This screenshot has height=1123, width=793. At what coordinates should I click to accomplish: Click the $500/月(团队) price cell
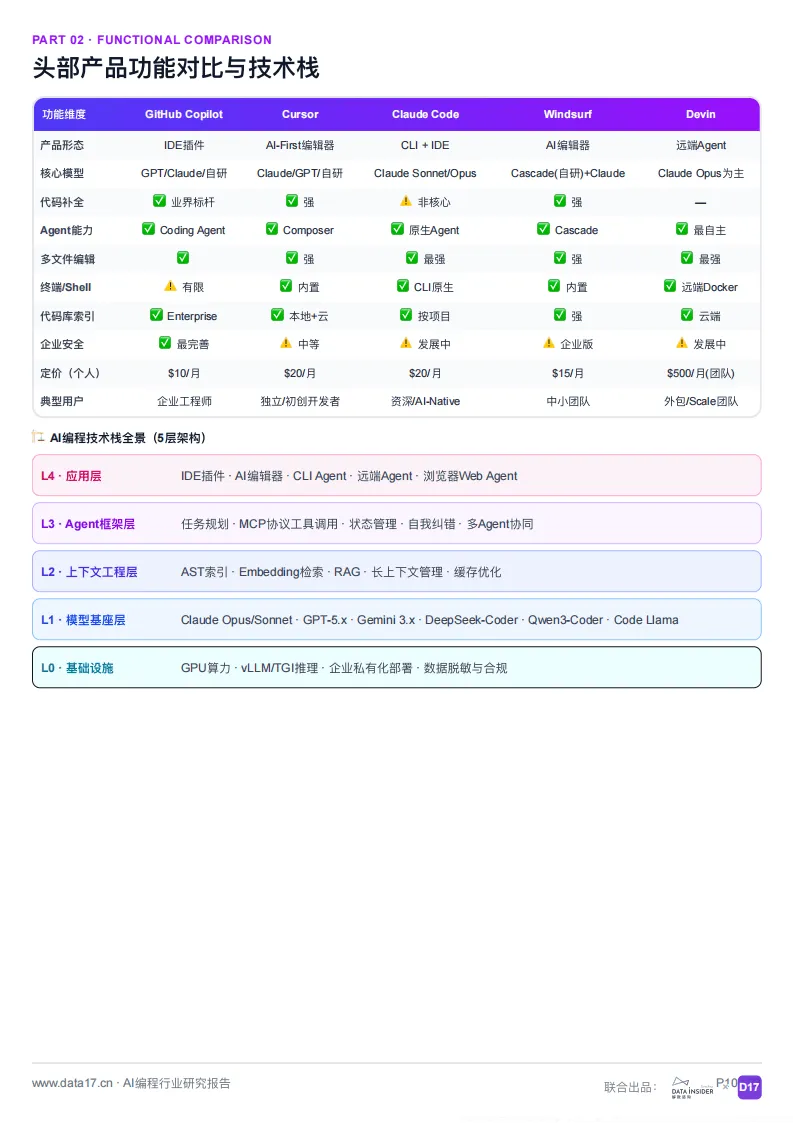tap(701, 373)
